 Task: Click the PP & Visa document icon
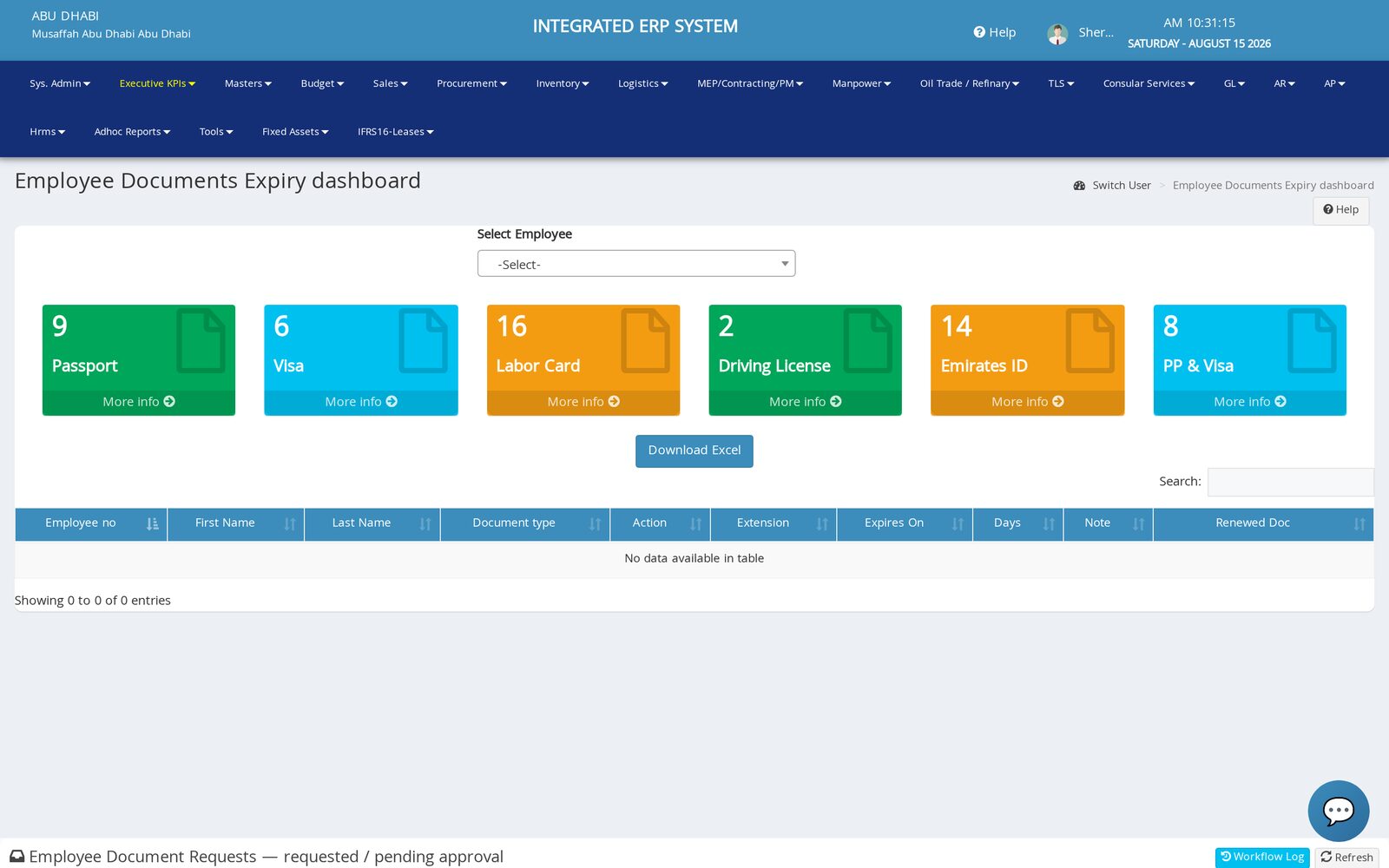(x=1312, y=340)
